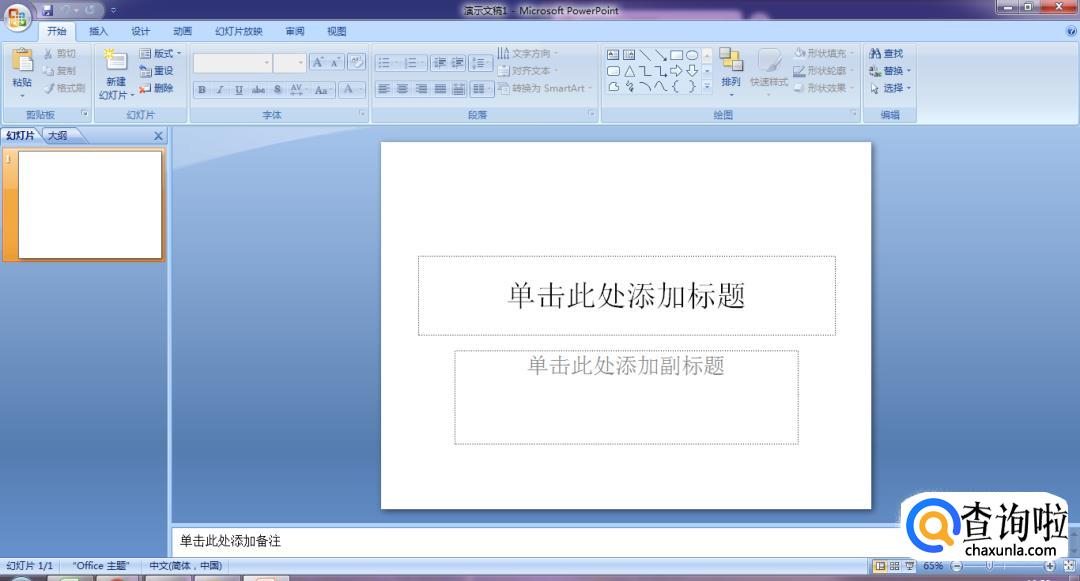Close the slides/outline pane
The image size is (1080, 581).
tap(158, 136)
